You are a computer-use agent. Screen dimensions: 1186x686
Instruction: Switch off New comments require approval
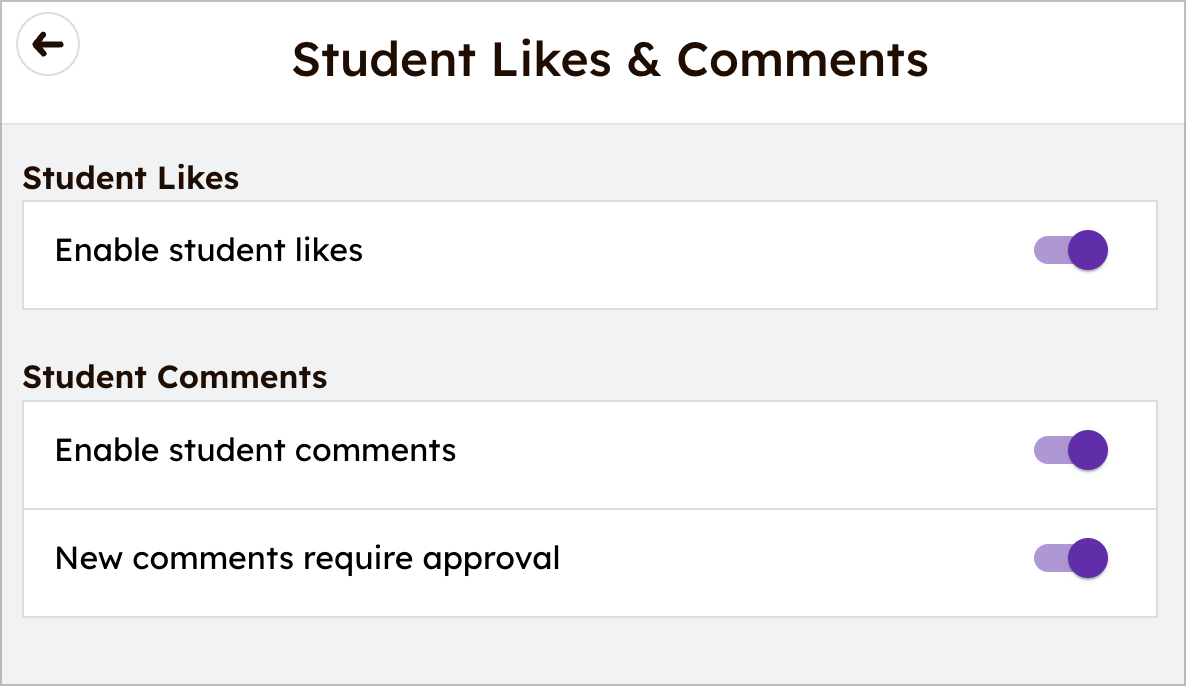tap(1070, 558)
